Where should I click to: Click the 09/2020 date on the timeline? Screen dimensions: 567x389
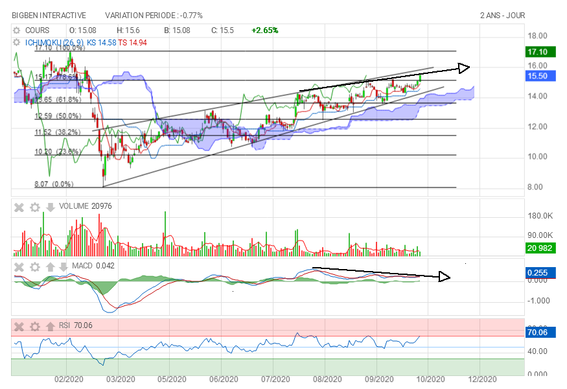click(x=379, y=379)
